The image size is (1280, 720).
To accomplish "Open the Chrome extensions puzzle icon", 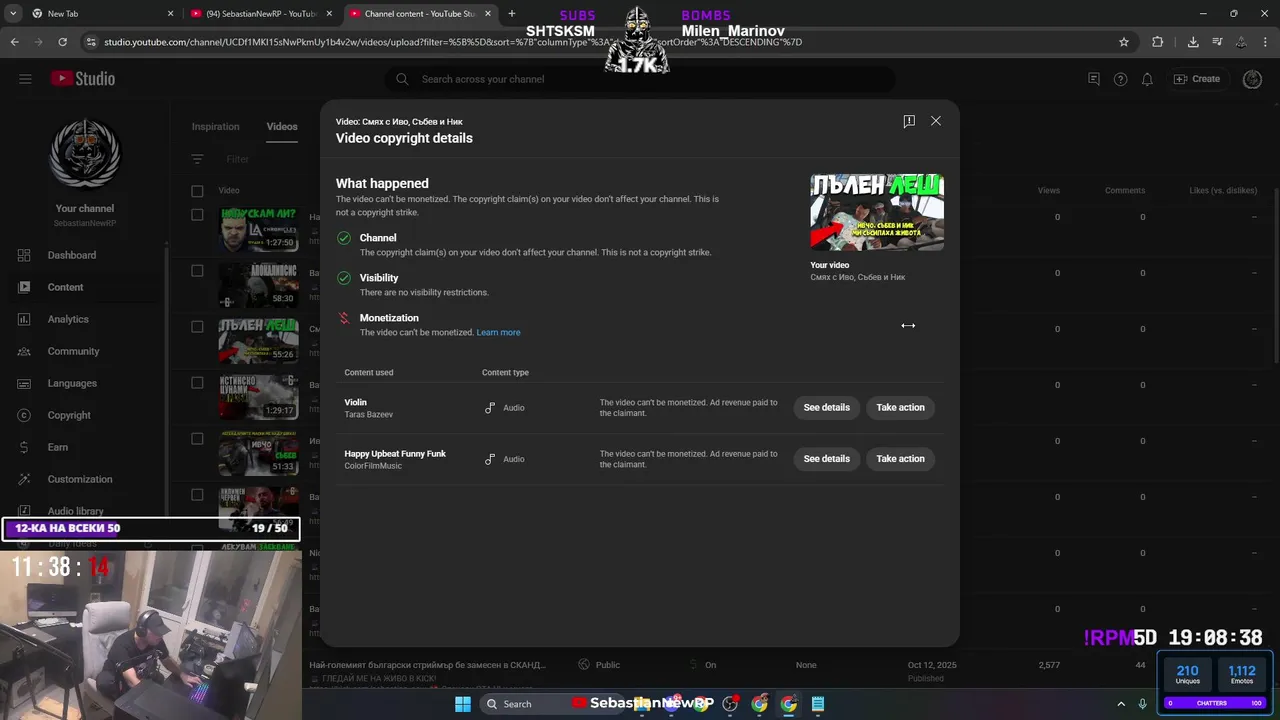I will pyautogui.click(x=1158, y=42).
